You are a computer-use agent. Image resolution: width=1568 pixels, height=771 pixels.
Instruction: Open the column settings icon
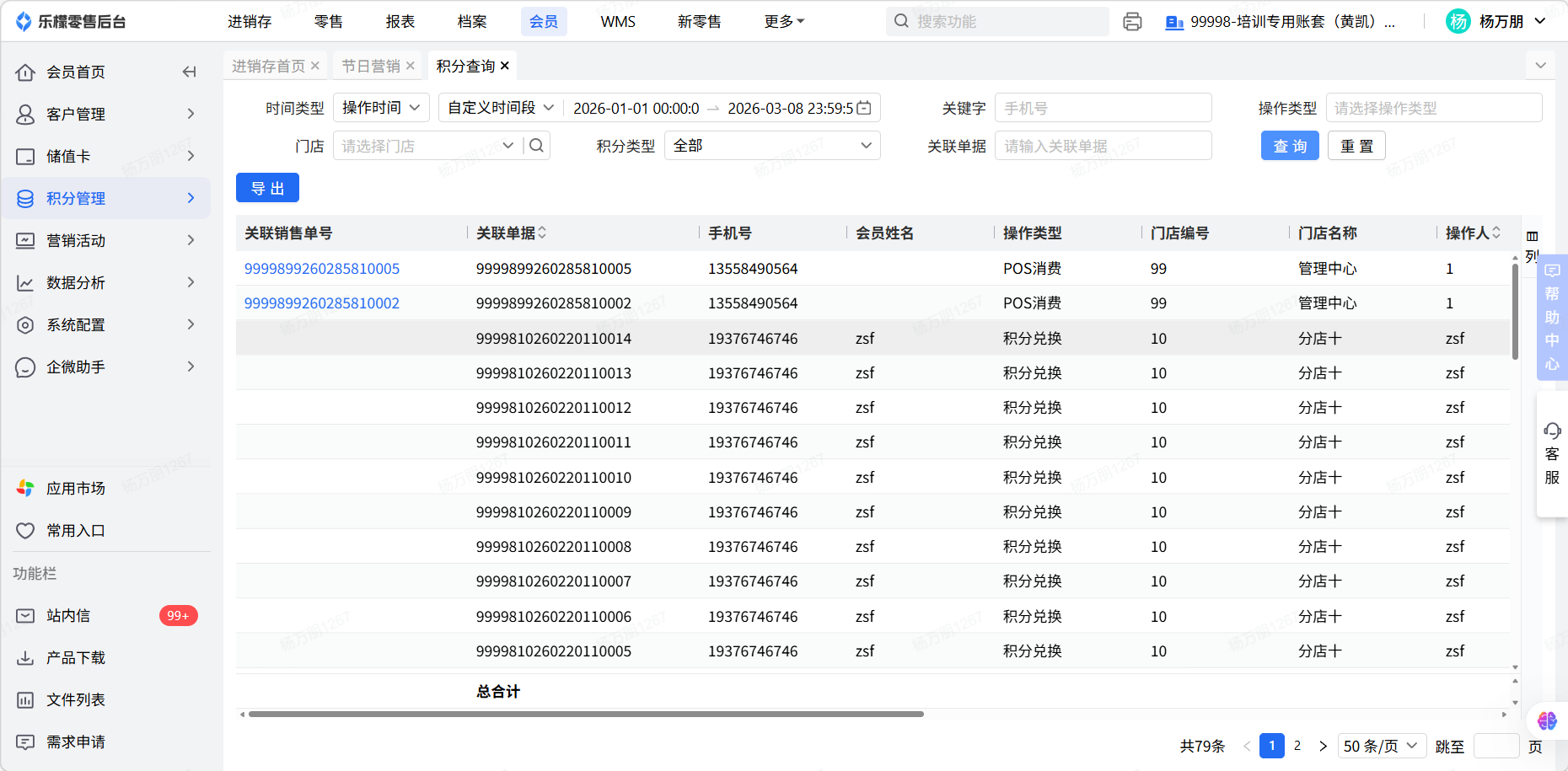pyautogui.click(x=1532, y=237)
